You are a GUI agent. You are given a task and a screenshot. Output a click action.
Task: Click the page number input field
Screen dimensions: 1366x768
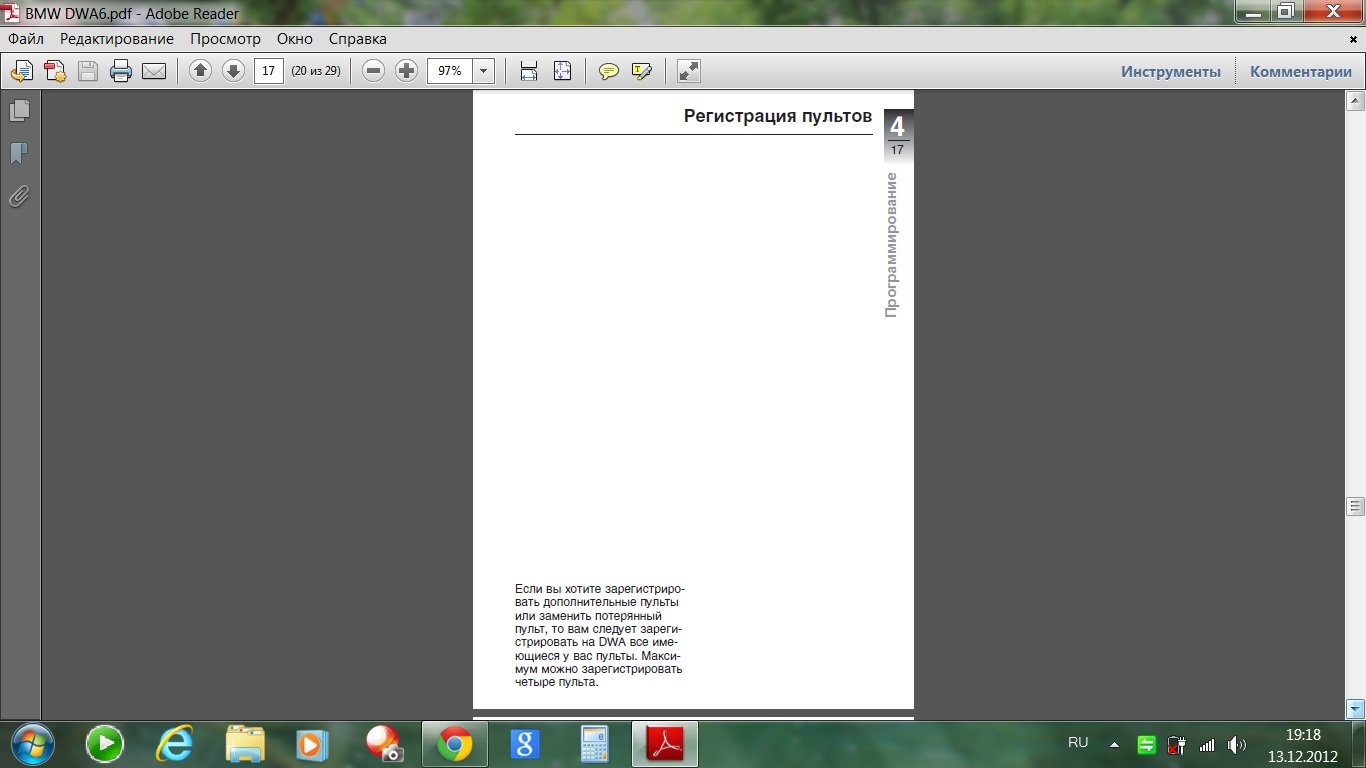[268, 71]
